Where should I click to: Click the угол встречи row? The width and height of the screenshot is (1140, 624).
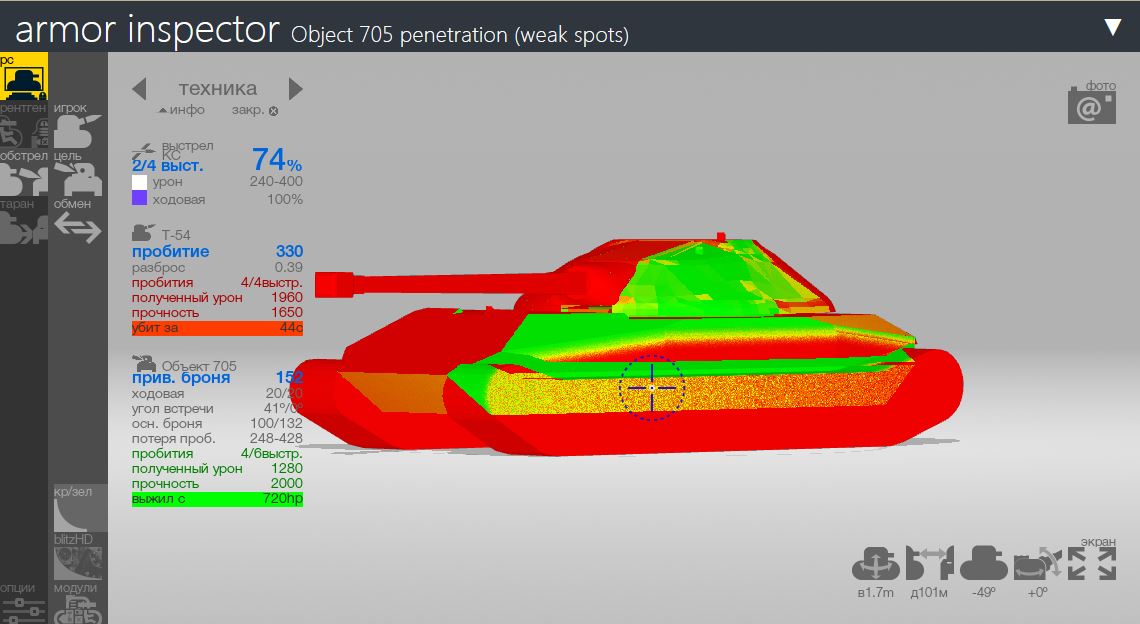click(x=217, y=409)
